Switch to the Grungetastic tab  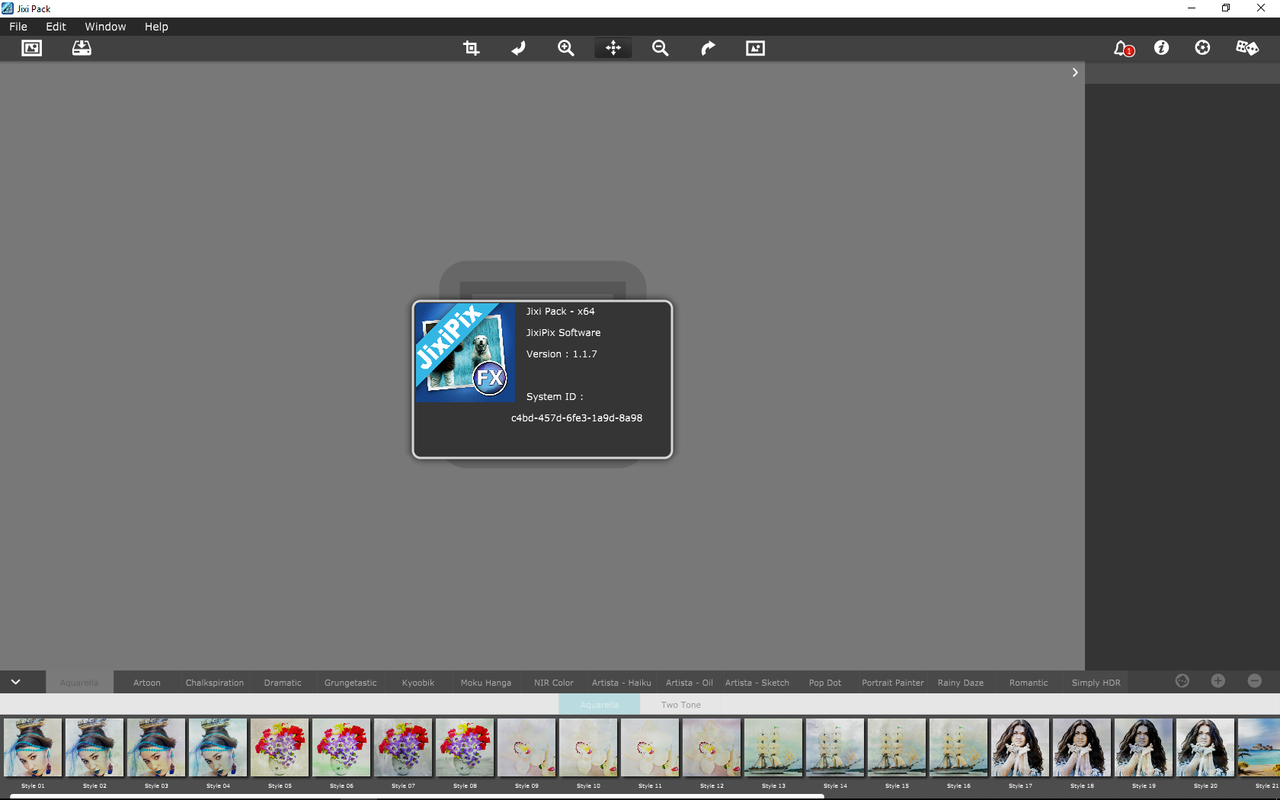[x=351, y=682]
